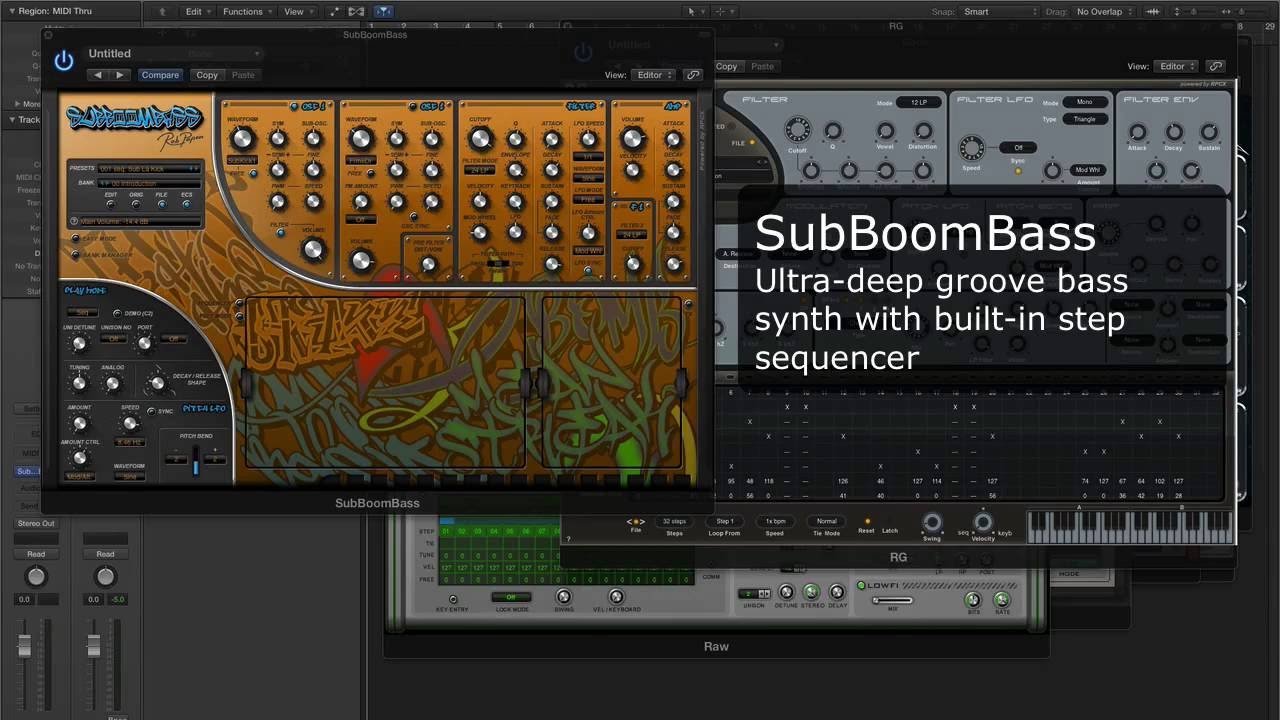Viewport: 1280px width, 720px height.
Task: Toggle the Bank Manager button
Action: (x=75, y=255)
